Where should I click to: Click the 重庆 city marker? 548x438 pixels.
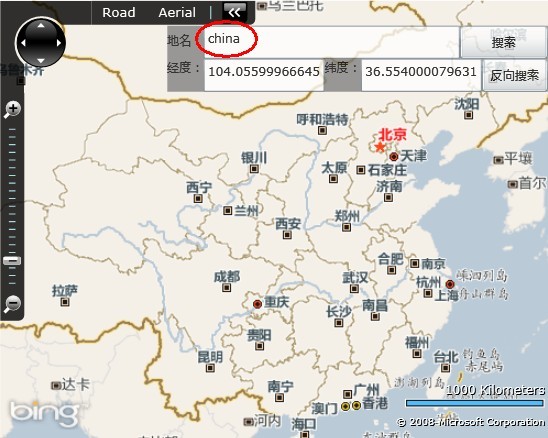point(257,304)
